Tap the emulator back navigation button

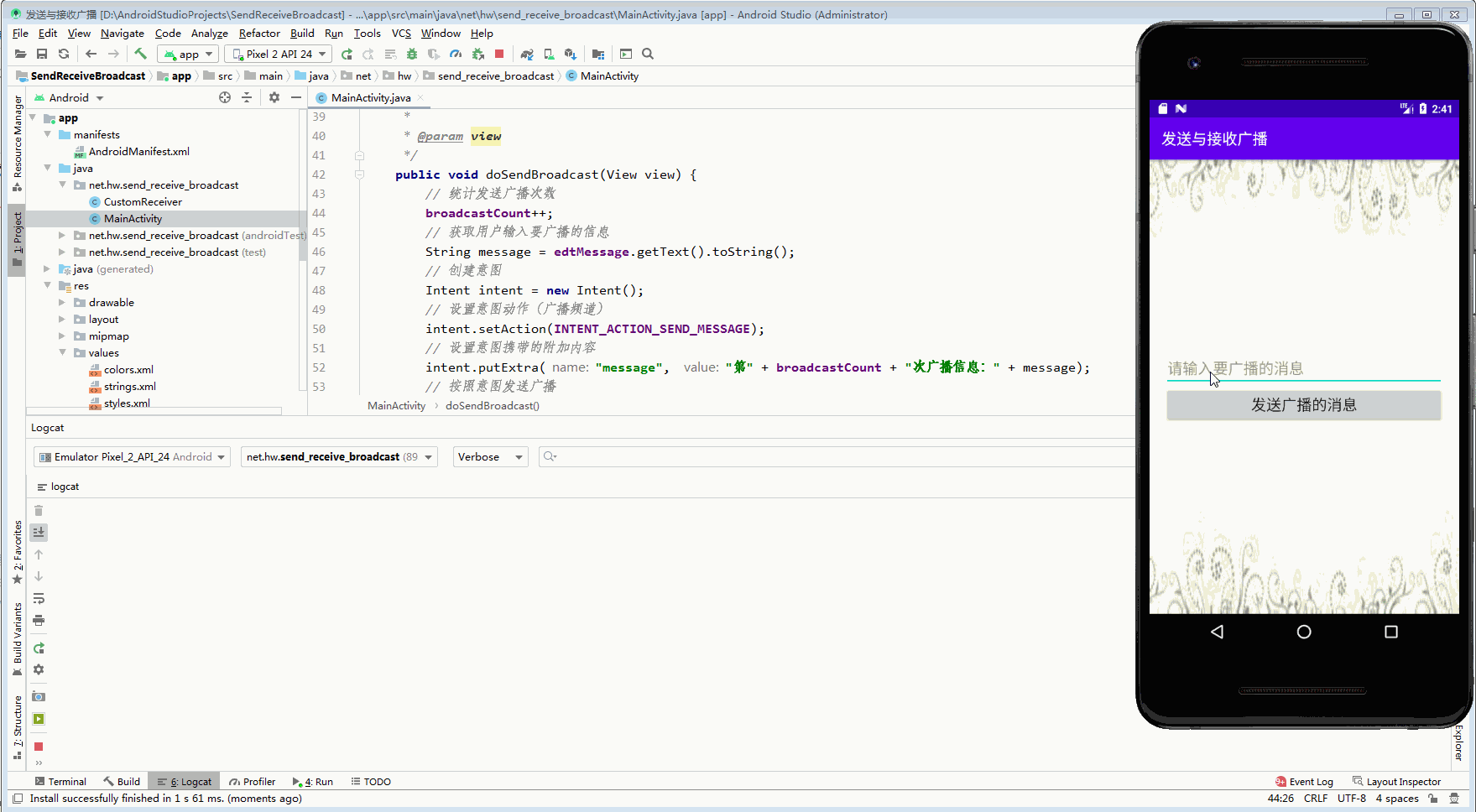pyautogui.click(x=1217, y=632)
